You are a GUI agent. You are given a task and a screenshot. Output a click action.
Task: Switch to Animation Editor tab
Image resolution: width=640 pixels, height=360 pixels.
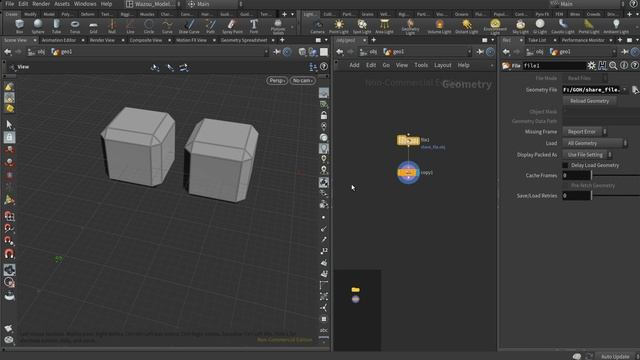coord(59,40)
